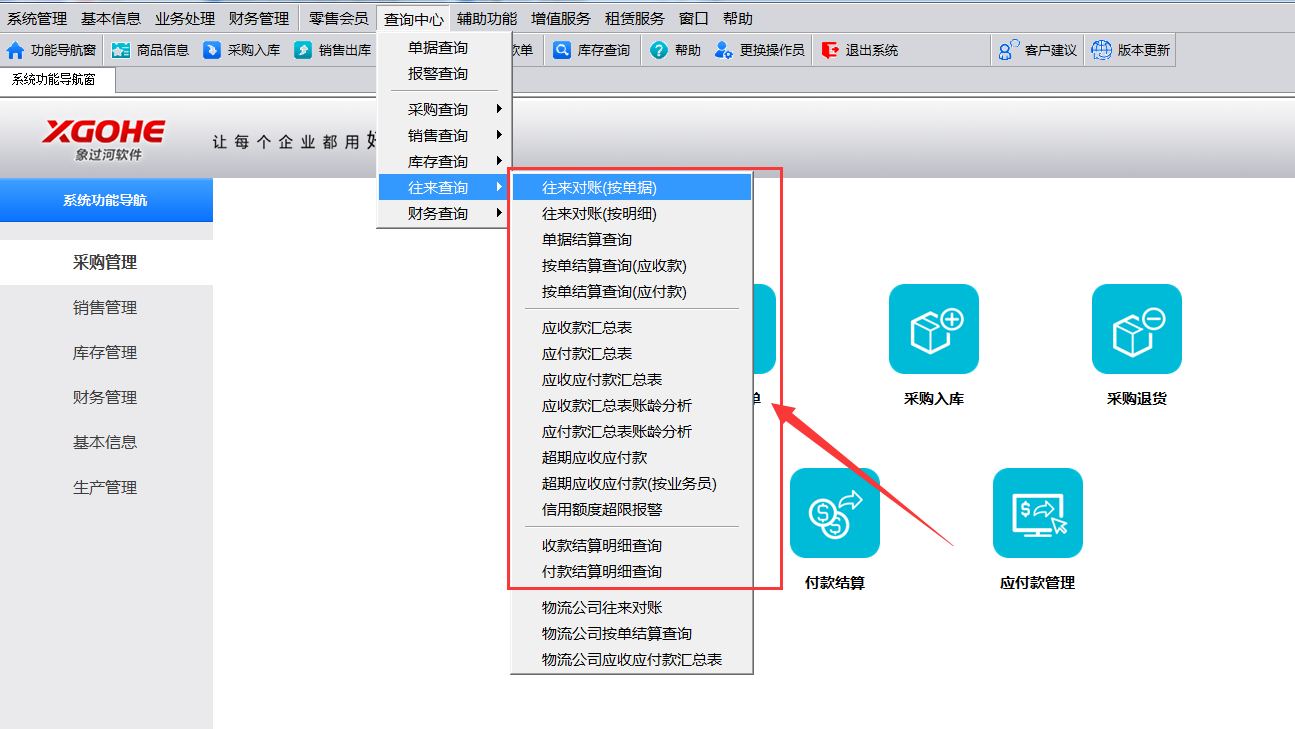The image size is (1295, 729).
Task: Click the 版本更新 globe icon
Action: pyautogui.click(x=1101, y=50)
